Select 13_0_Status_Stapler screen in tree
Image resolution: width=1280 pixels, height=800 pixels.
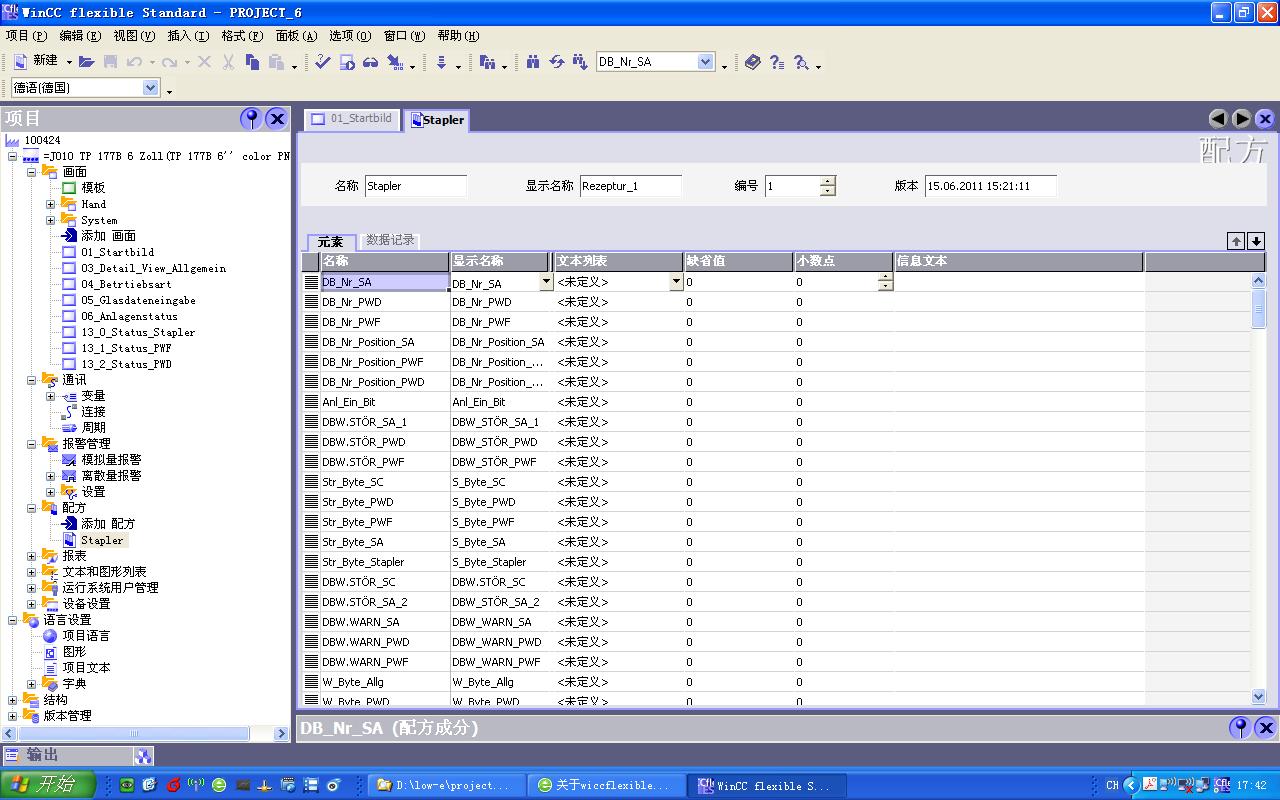coord(138,332)
